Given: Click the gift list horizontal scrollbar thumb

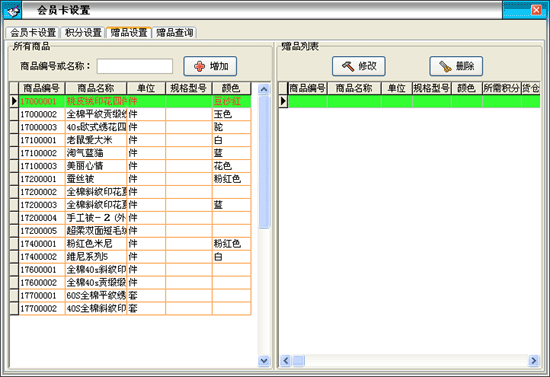Looking at the screenshot, I should [299, 361].
